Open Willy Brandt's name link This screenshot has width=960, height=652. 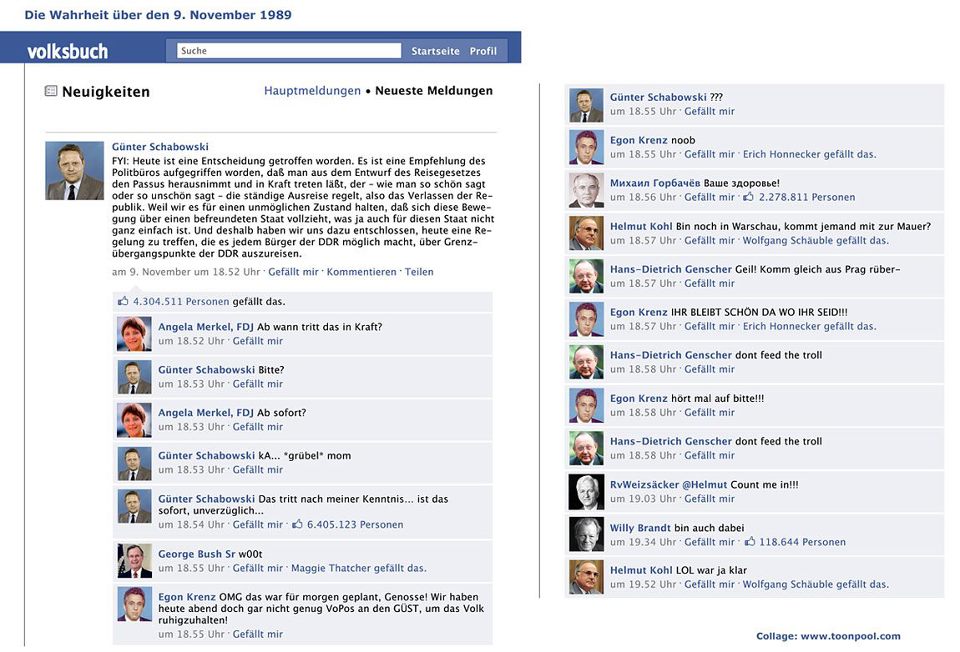point(640,528)
